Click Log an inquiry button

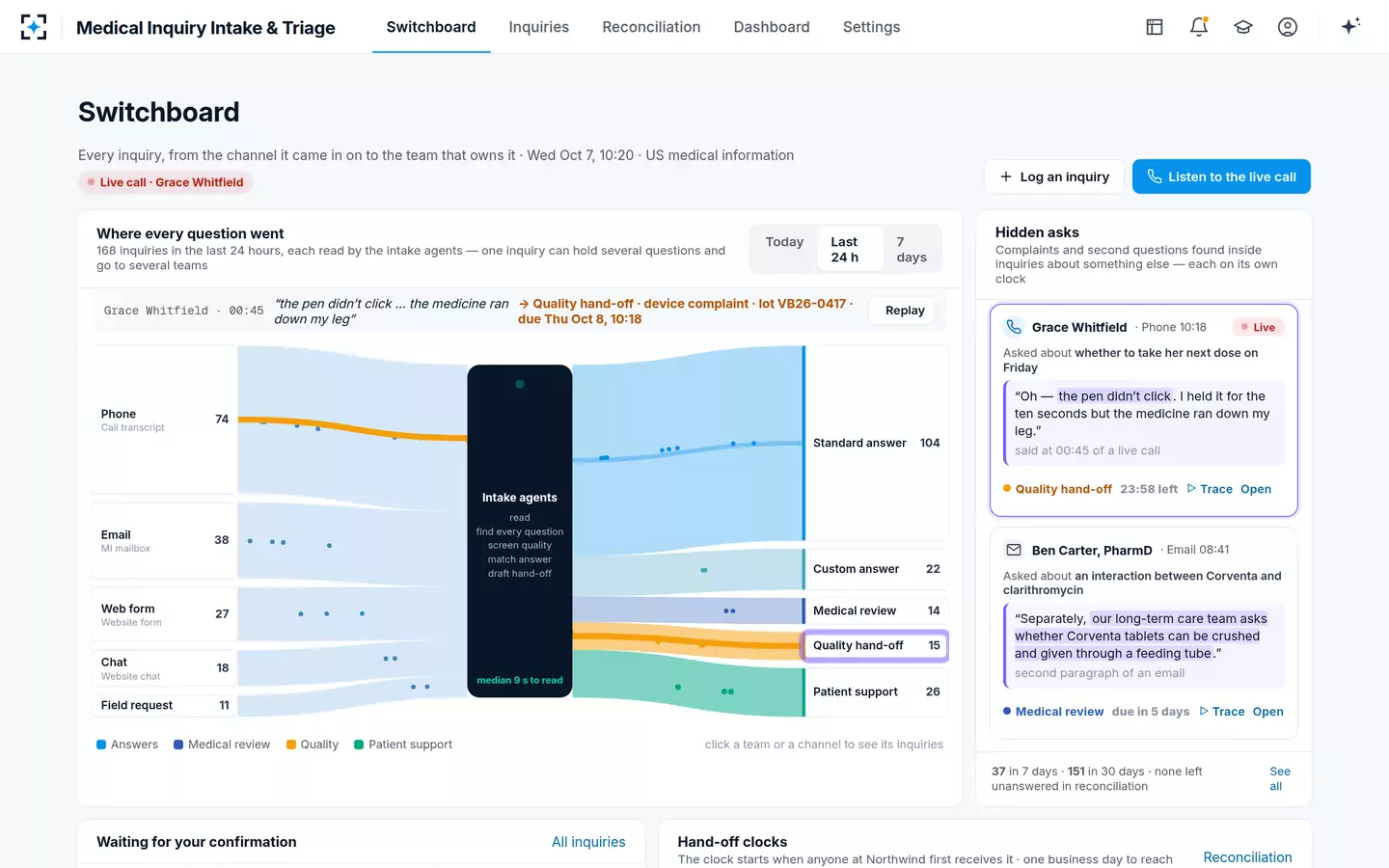(x=1054, y=176)
